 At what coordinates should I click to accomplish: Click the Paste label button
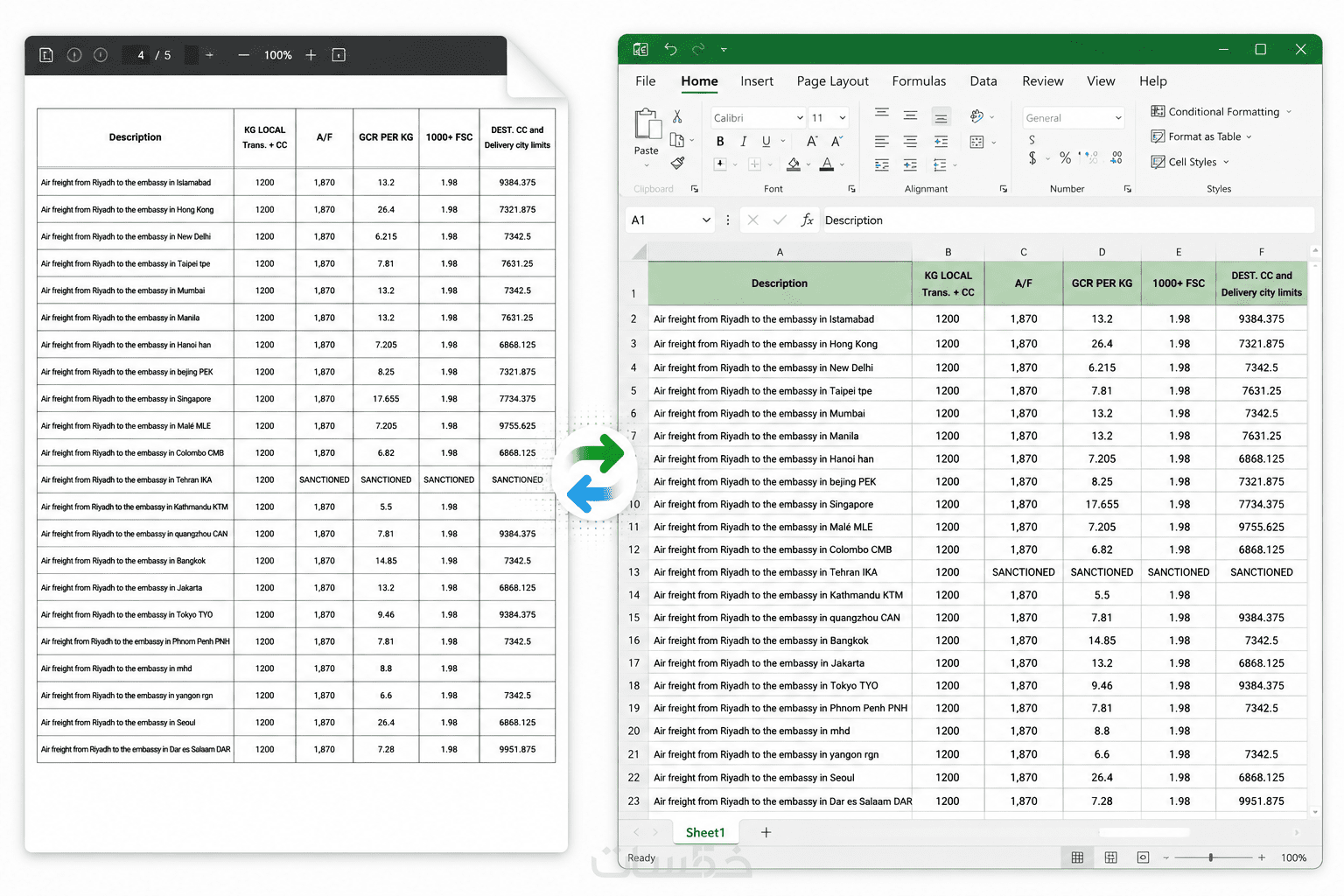click(647, 150)
